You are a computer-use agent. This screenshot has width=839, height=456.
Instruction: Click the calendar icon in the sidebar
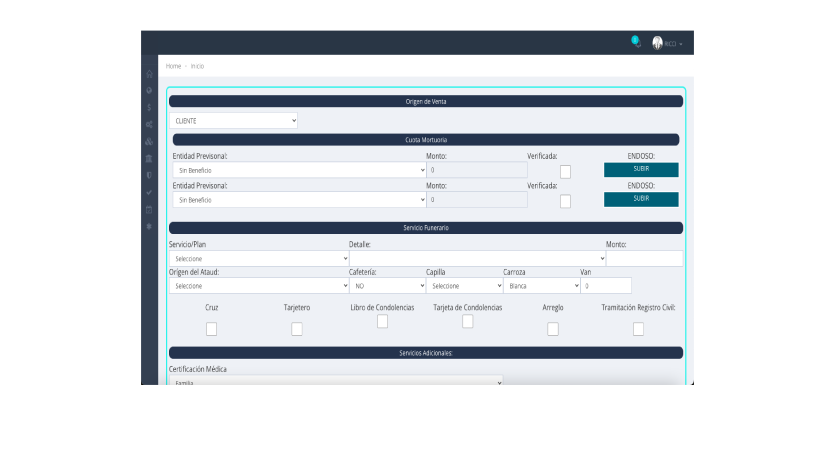click(x=149, y=209)
